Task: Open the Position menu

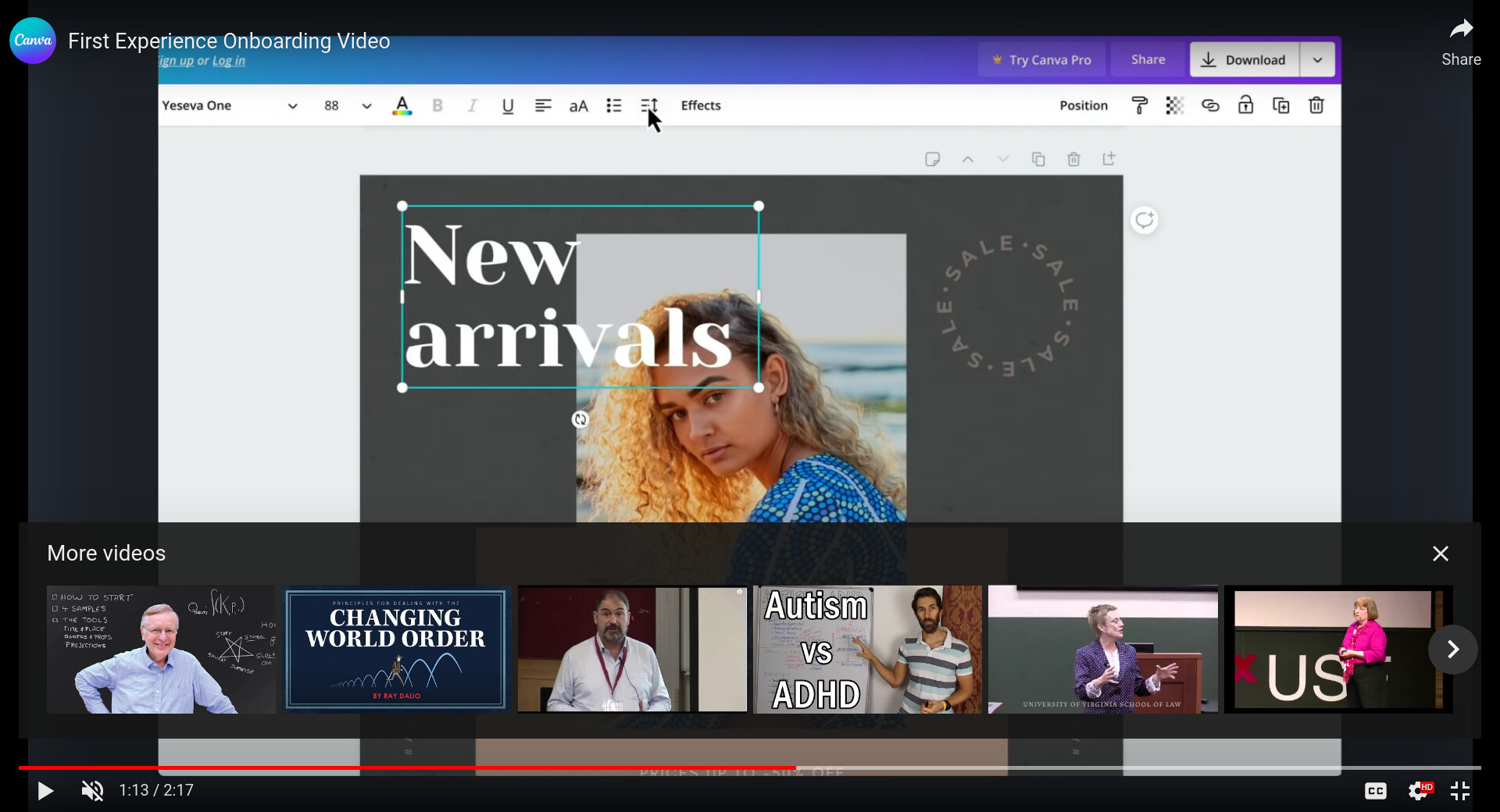Action: pyautogui.click(x=1083, y=105)
